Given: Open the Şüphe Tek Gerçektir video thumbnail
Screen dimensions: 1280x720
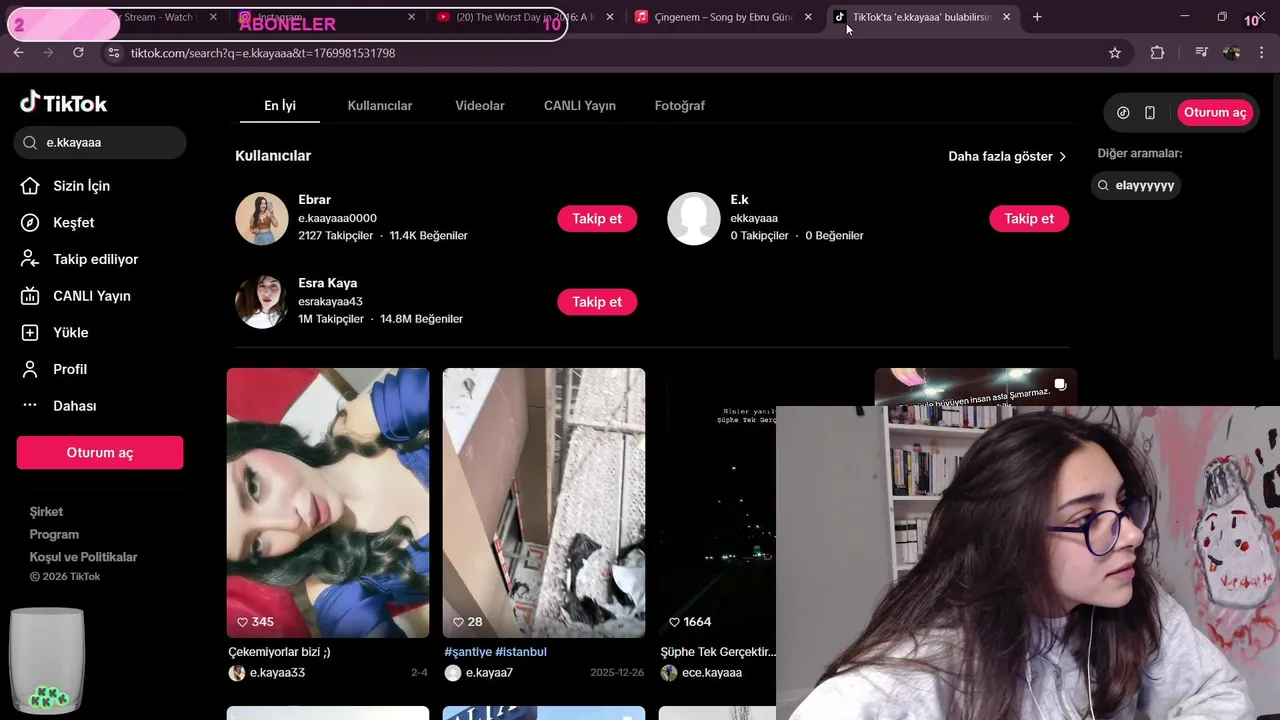Looking at the screenshot, I should (717, 503).
